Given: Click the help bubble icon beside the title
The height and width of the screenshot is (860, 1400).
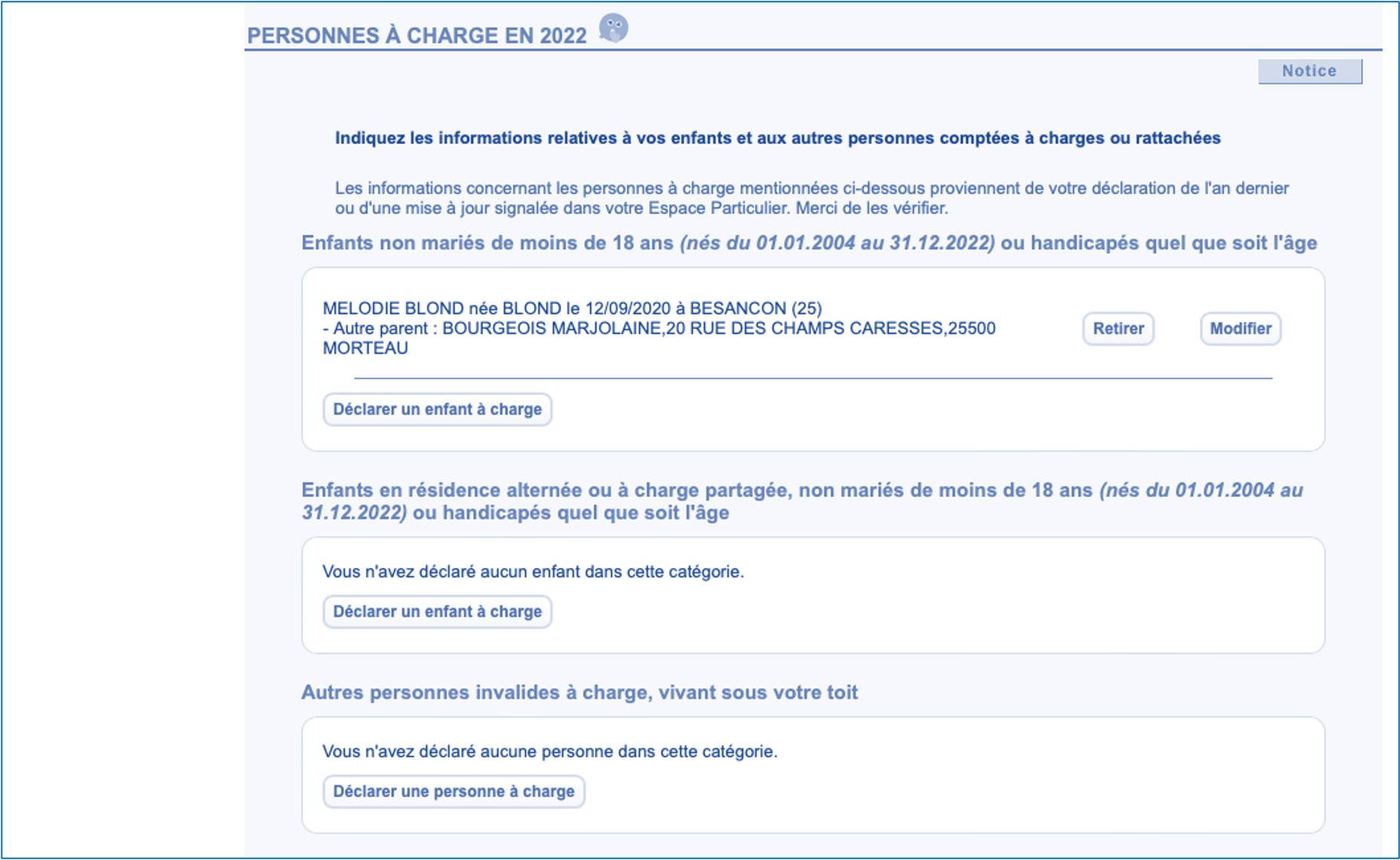Looking at the screenshot, I should 613,29.
